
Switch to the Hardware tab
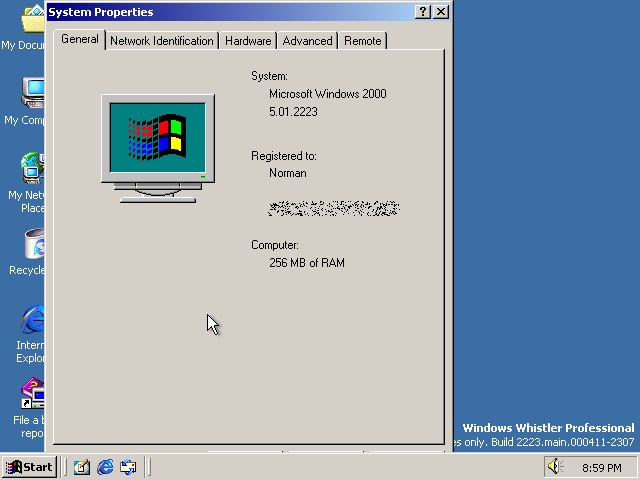(x=247, y=41)
